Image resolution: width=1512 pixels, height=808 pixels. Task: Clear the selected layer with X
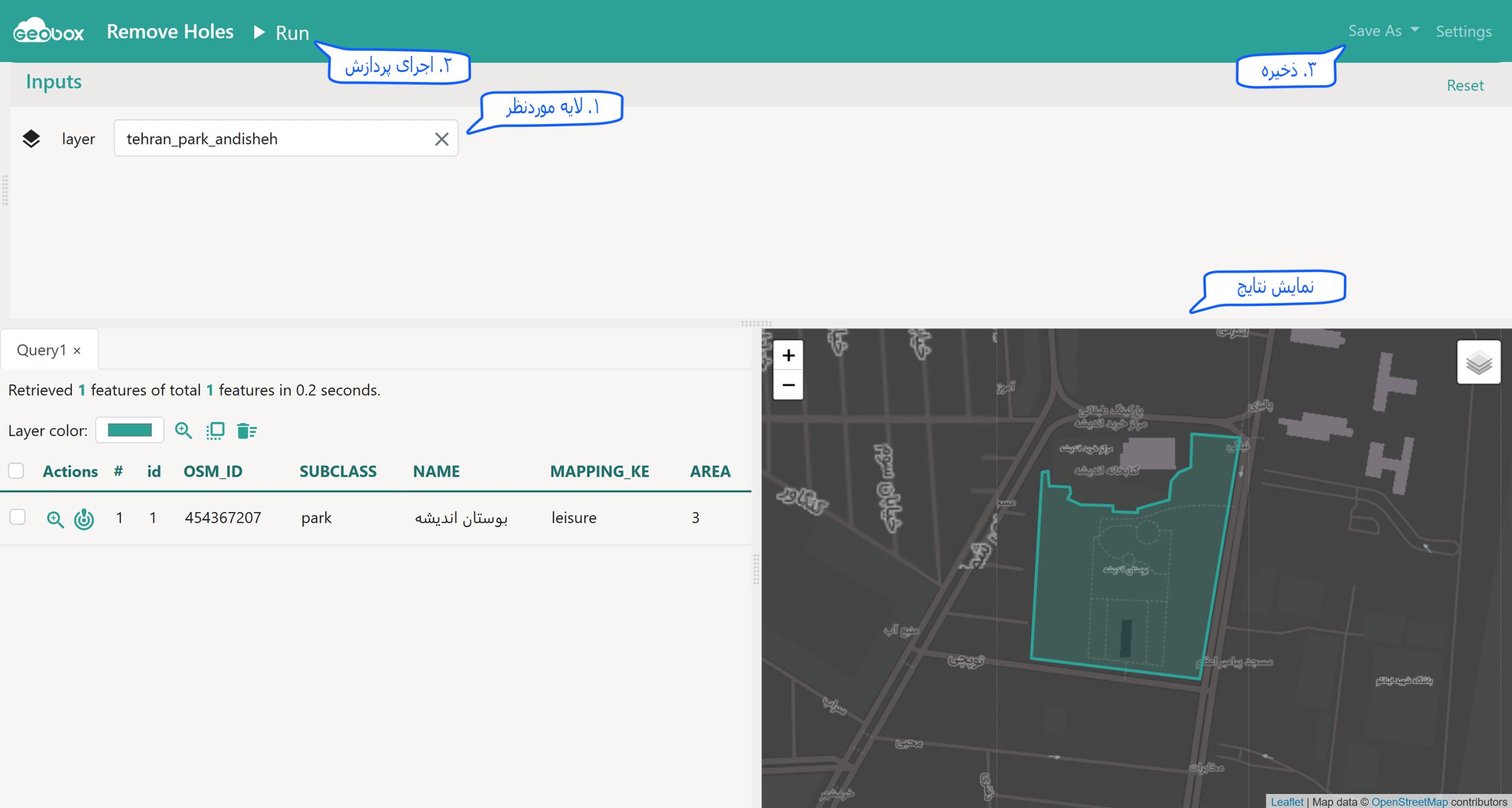(x=441, y=139)
